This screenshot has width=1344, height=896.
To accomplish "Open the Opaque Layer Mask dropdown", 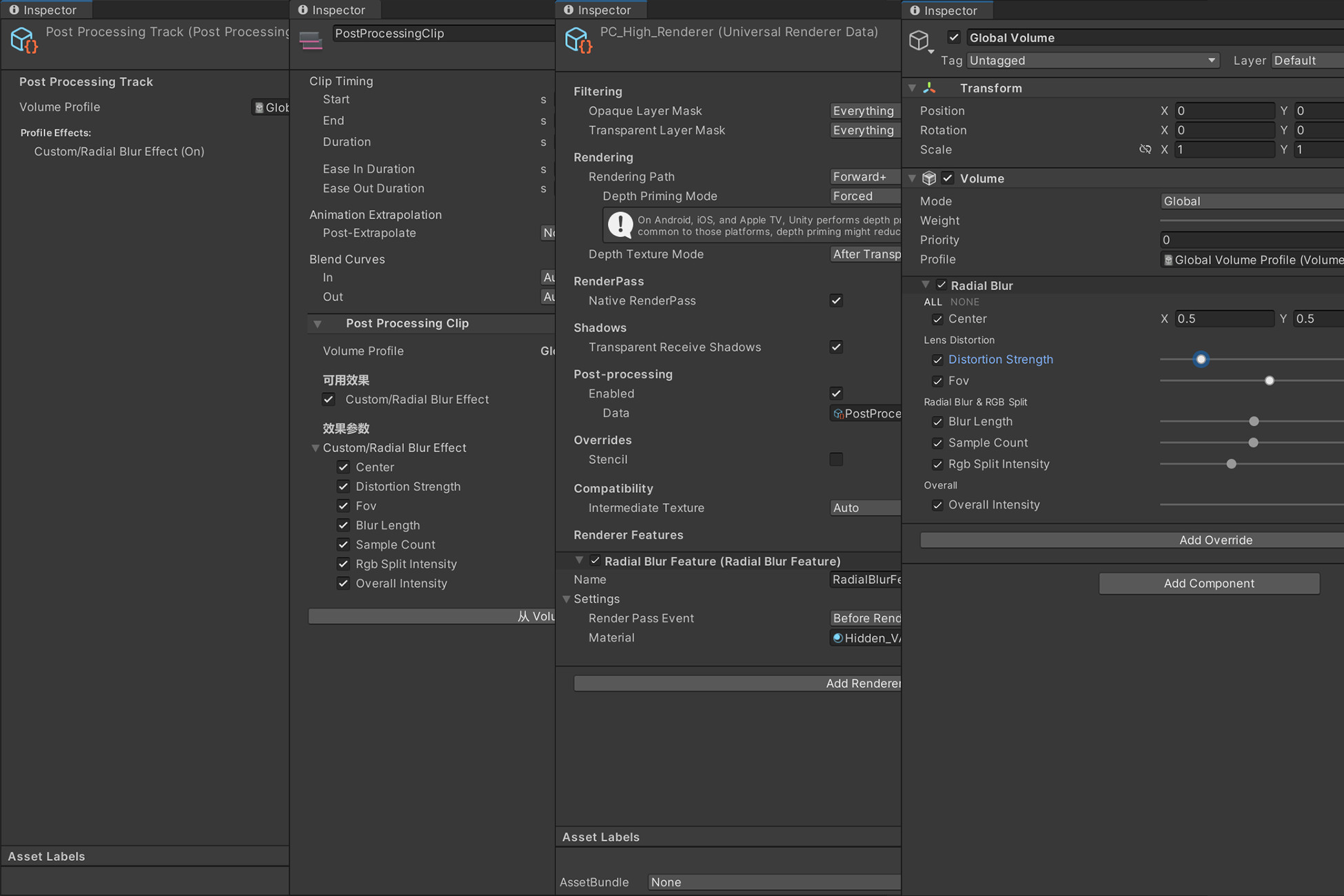I will [865, 111].
